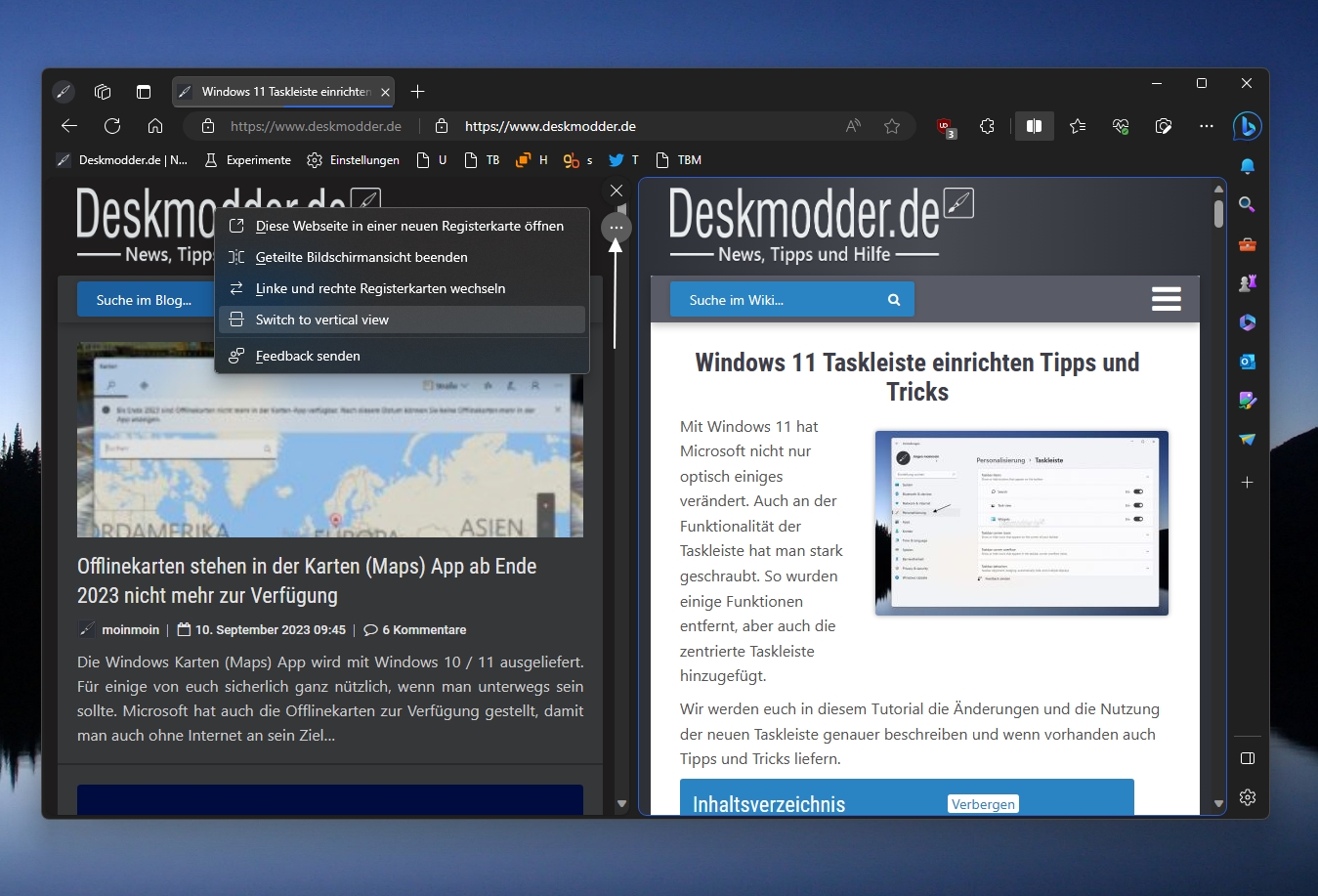Click right pane scrollbar down arrow
Viewport: 1318px width, 896px height.
point(1218,804)
